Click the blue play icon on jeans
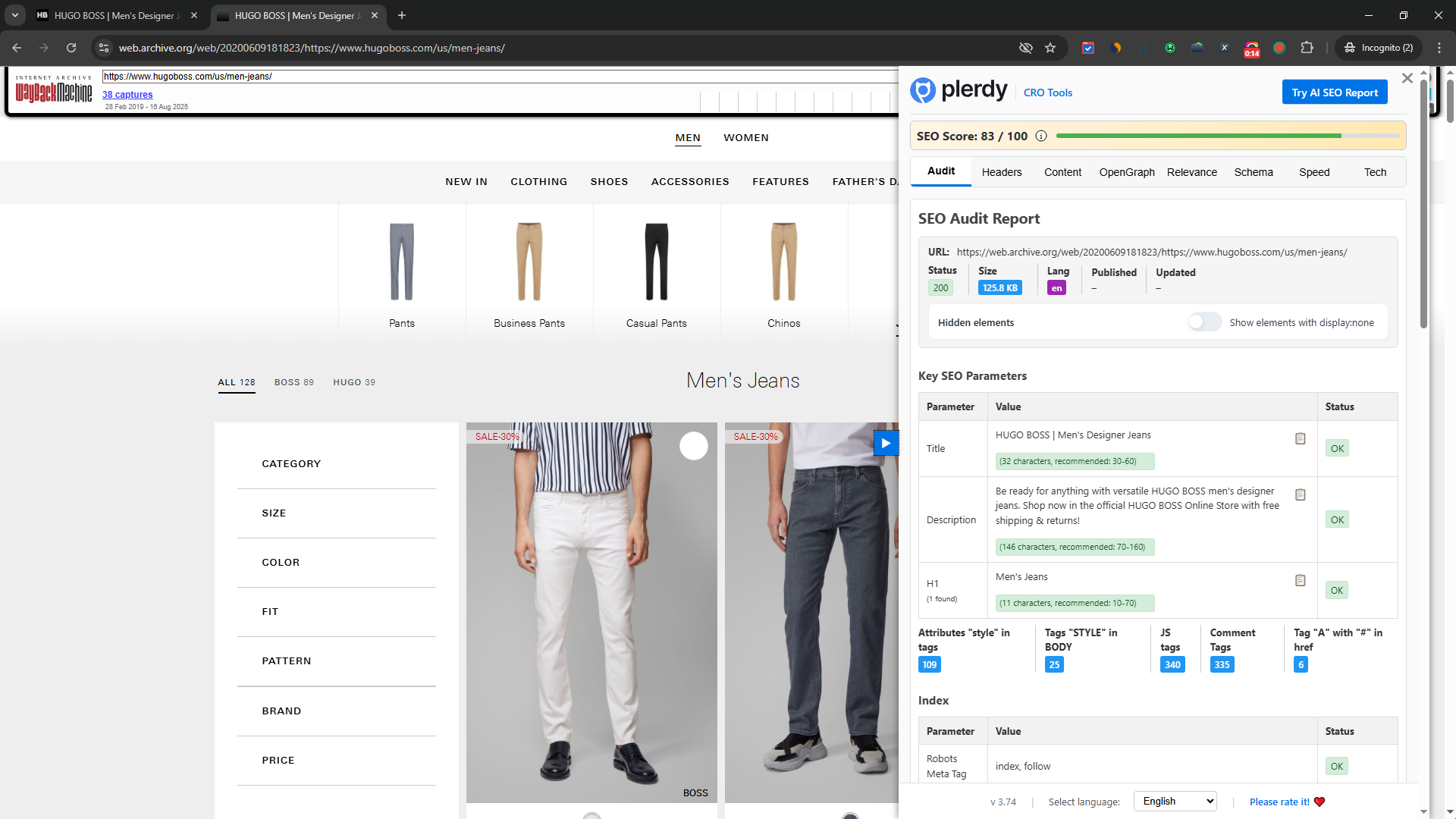 click(886, 443)
